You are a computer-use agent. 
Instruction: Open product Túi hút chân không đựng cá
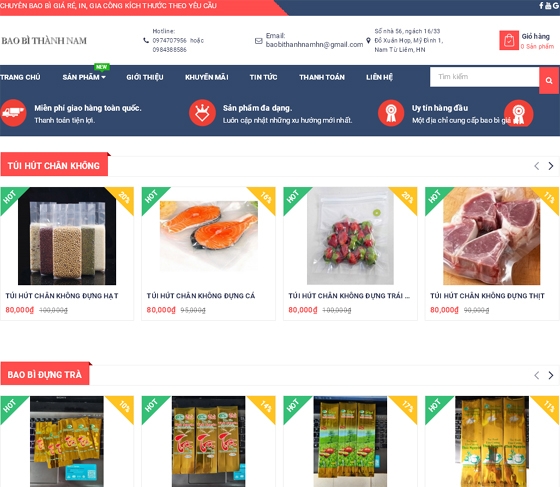click(x=201, y=296)
